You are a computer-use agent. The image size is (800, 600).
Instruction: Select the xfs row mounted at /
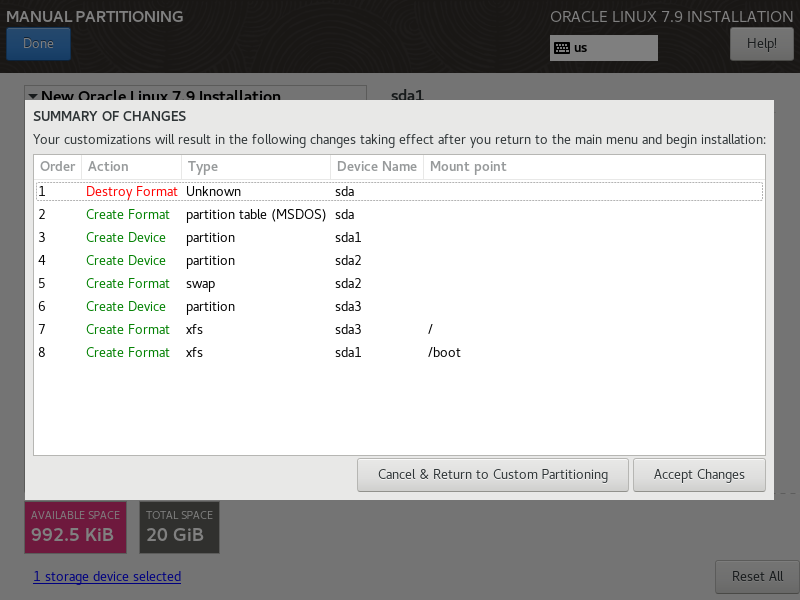(x=399, y=329)
